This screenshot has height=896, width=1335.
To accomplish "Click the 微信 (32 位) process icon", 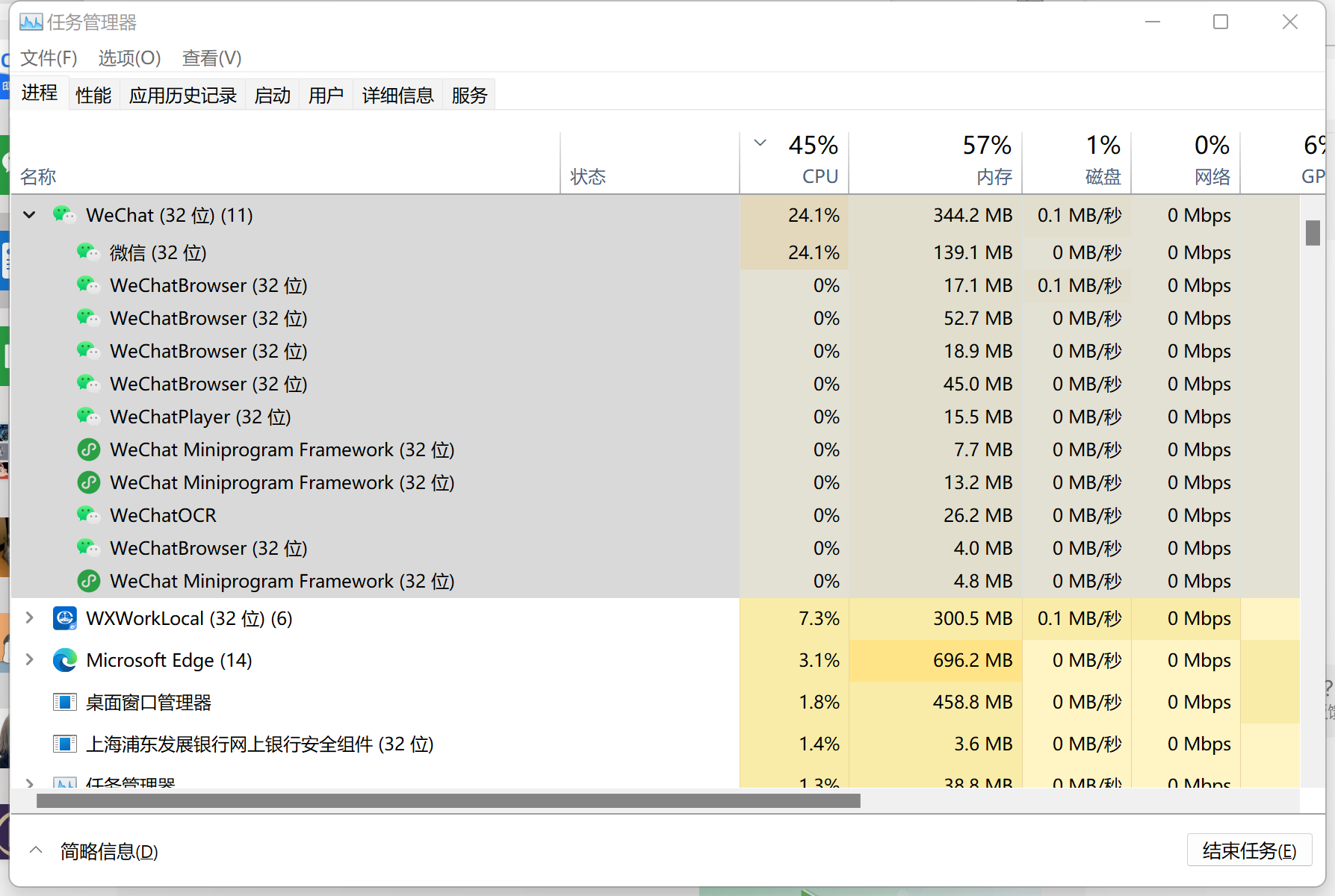I will coord(89,252).
